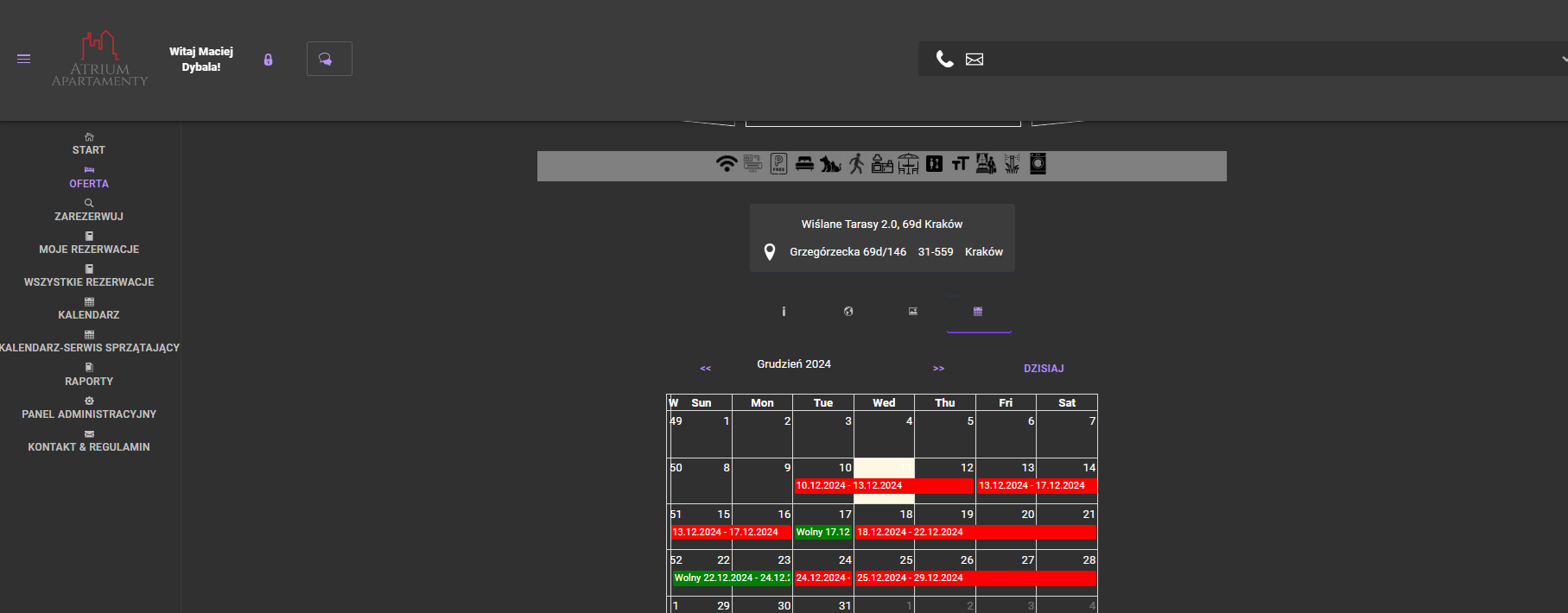Click the WiFi amenity icon
This screenshot has width=1568, height=613.
[x=727, y=164]
